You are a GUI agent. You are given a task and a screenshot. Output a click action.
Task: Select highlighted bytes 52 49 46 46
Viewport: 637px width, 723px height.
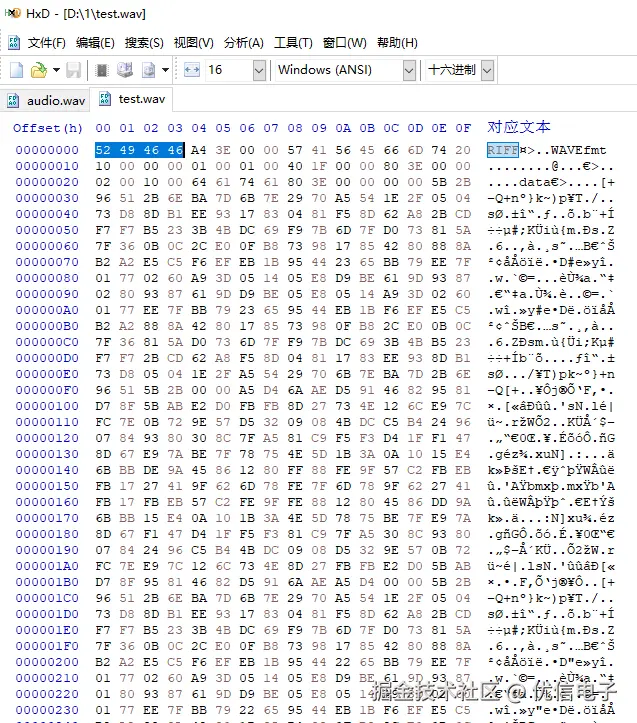click(x=139, y=150)
